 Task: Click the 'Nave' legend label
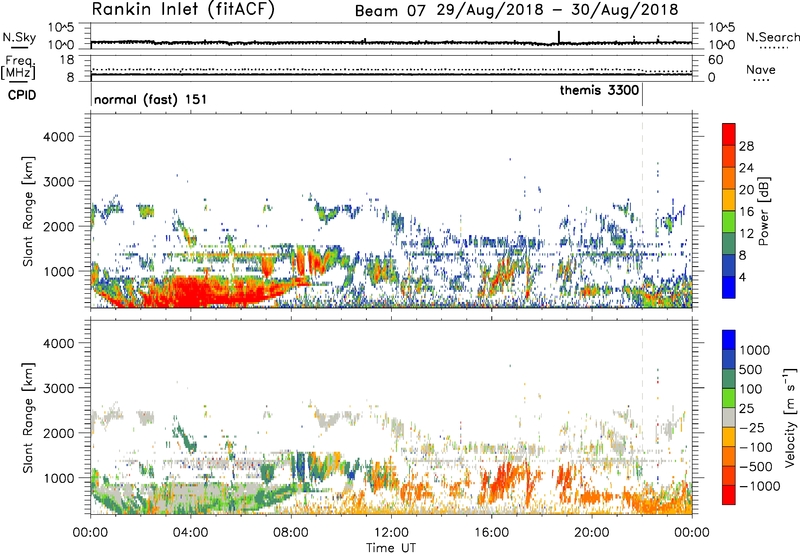761,69
